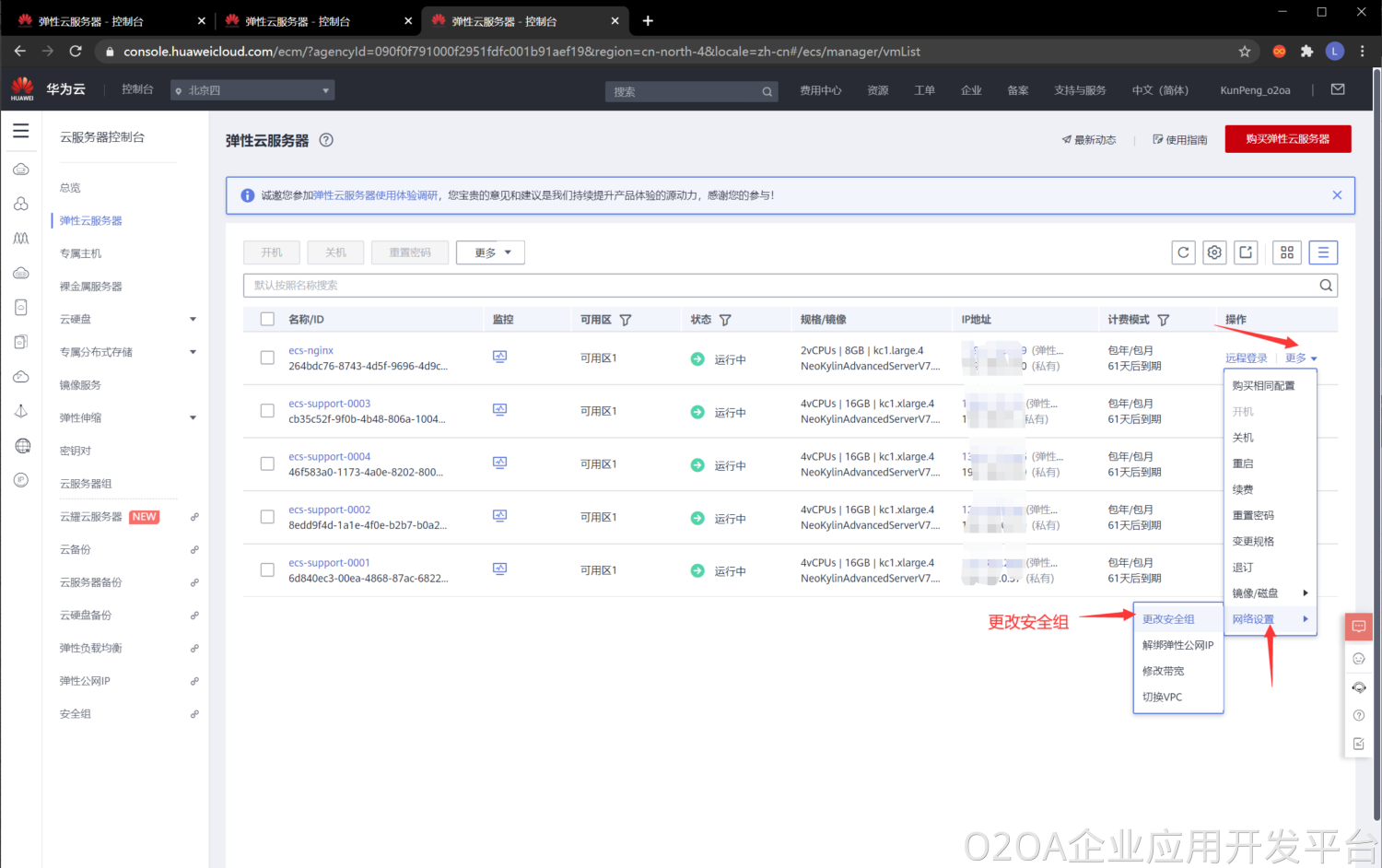Open the help question mark beside title
Screen dimensions: 1382x868
[x=326, y=140]
